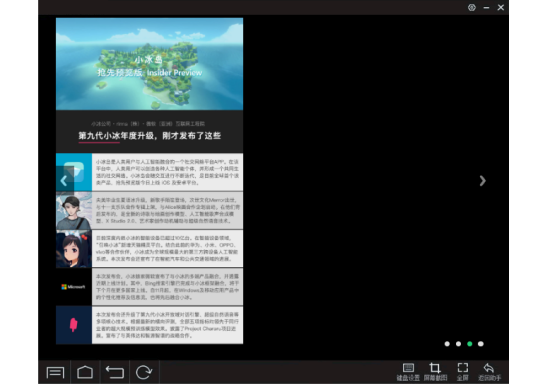Click the circular refresh icon in the bottom bar
This screenshot has width=550, height=386.
(x=144, y=372)
